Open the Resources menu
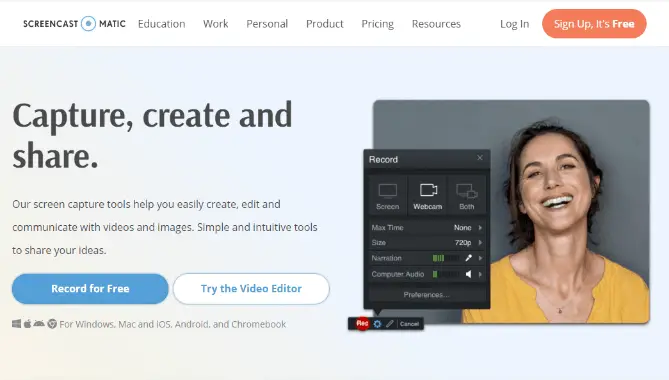The height and width of the screenshot is (380, 669). tap(436, 24)
